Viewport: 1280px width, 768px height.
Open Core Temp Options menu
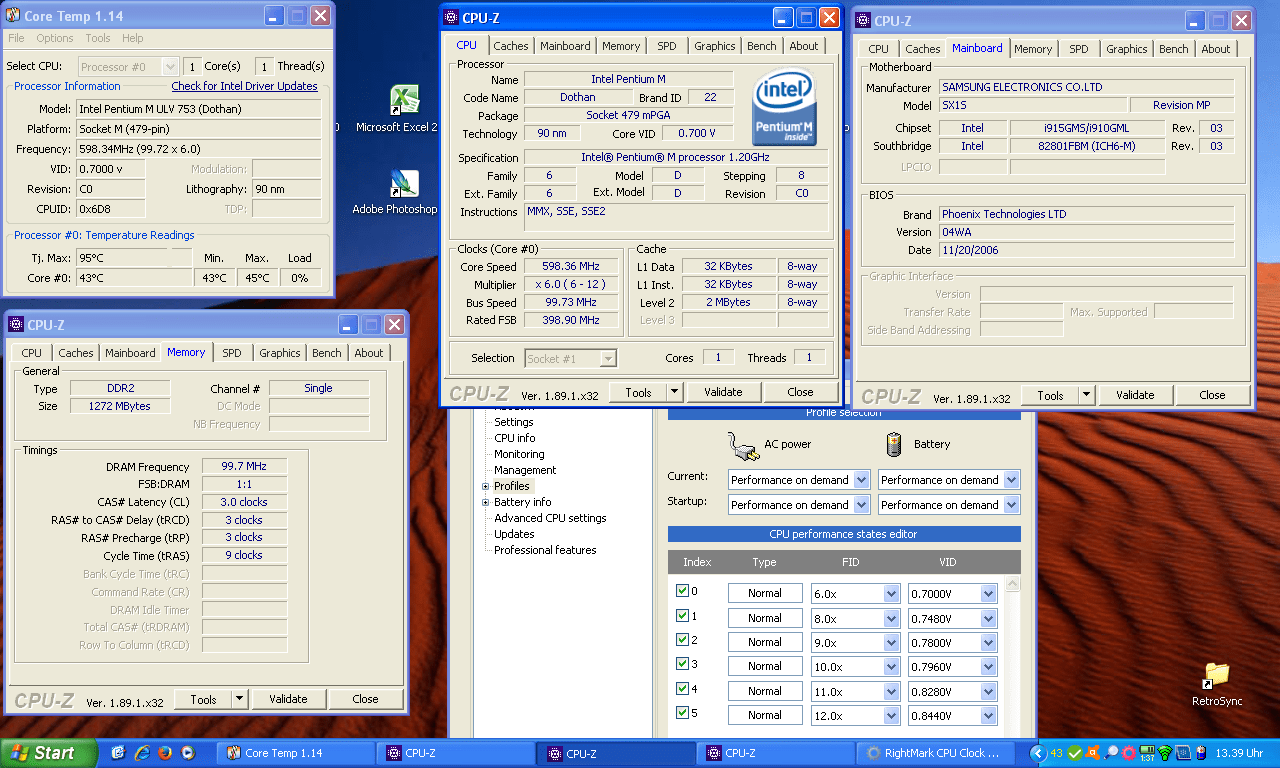(x=55, y=38)
